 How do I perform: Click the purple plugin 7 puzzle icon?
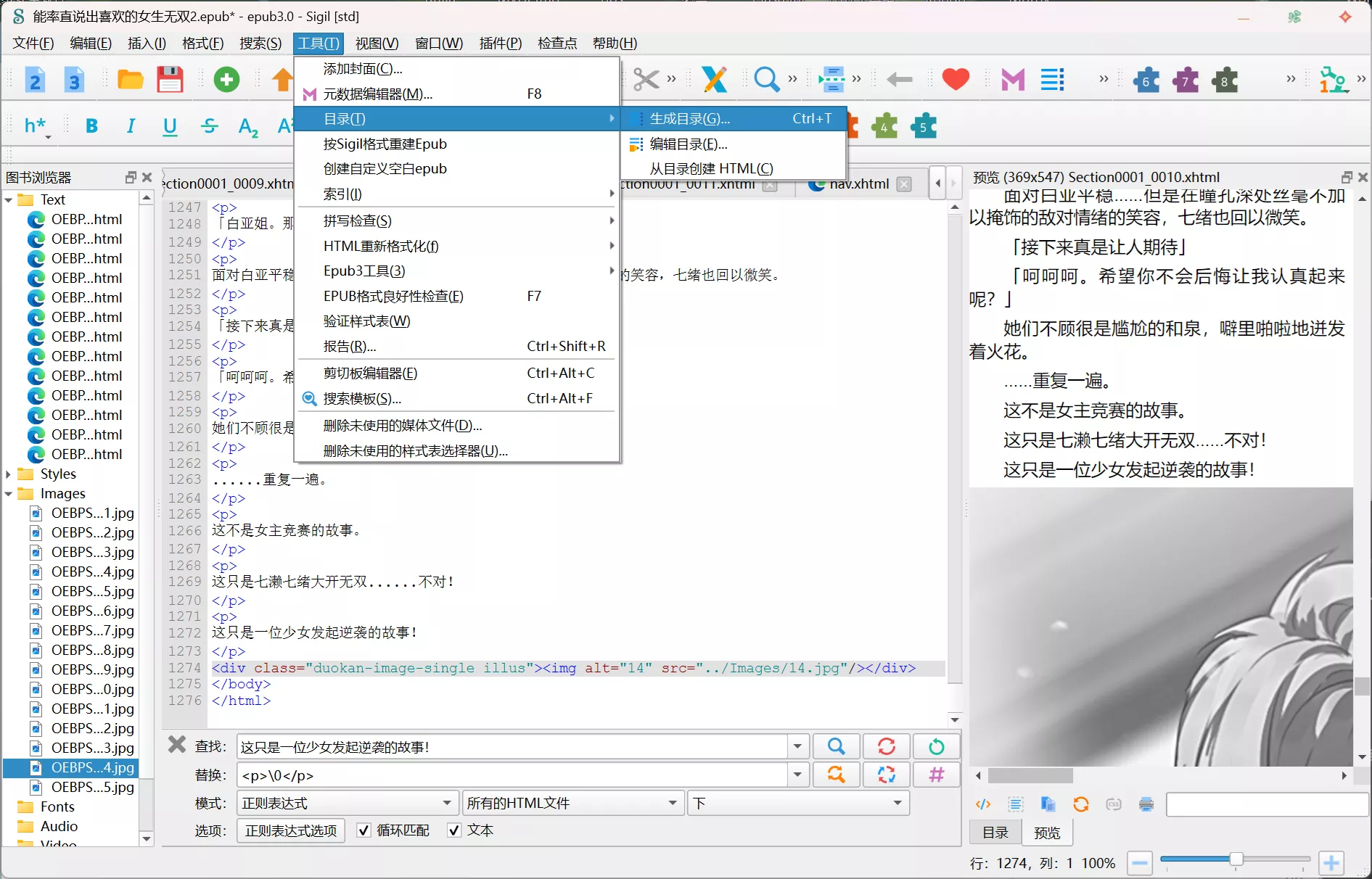point(1186,81)
